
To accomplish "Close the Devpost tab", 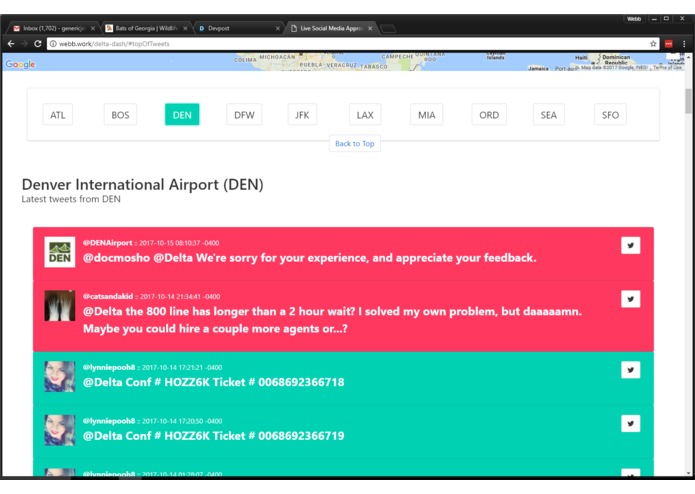I will pos(277,28).
